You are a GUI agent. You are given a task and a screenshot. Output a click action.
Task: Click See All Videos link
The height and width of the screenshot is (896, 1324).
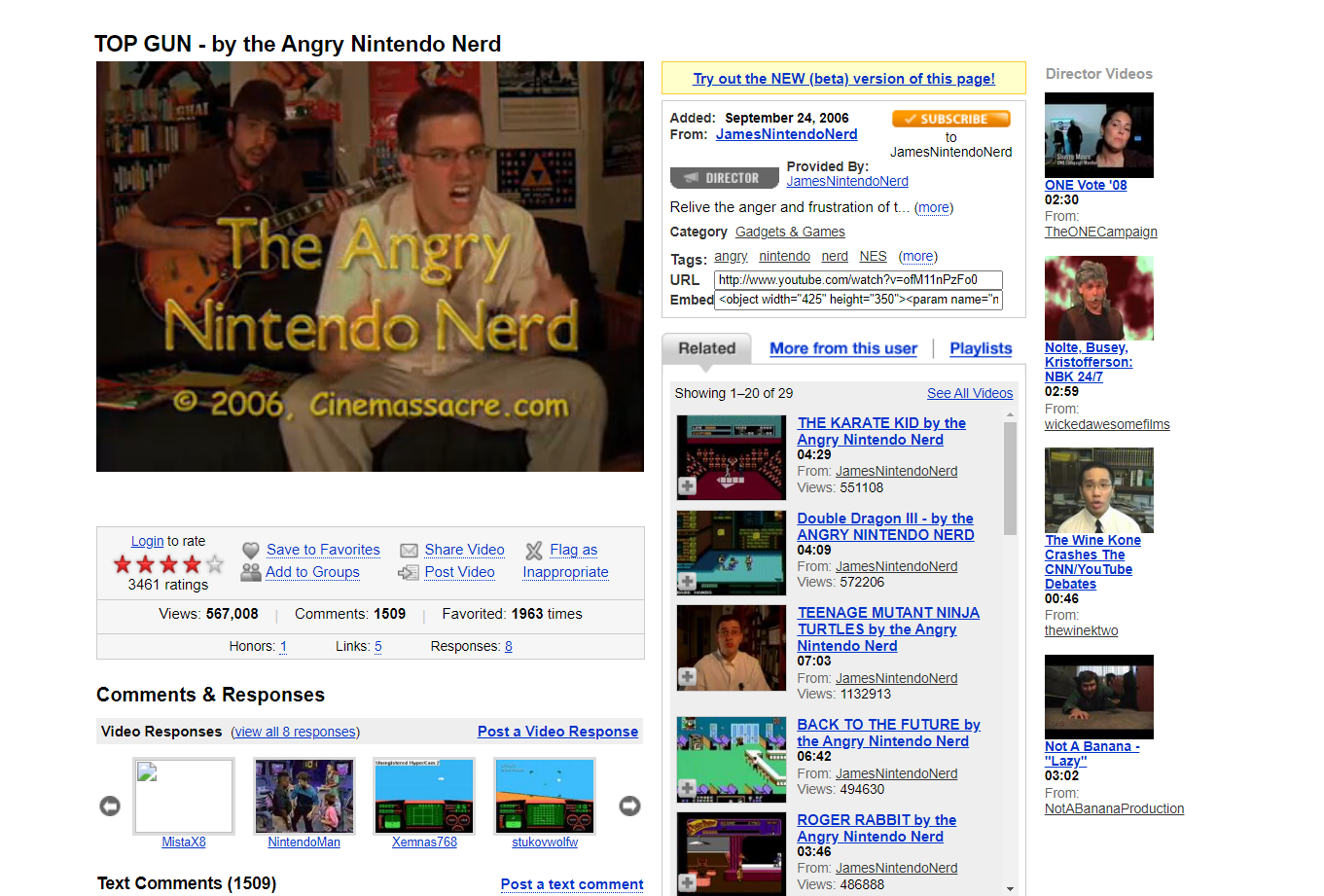970,393
